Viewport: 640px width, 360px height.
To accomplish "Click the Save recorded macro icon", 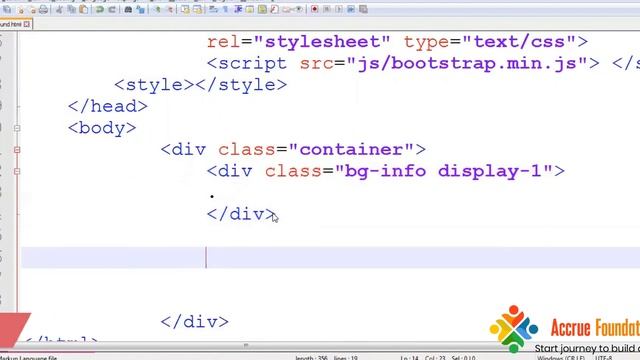I will [363, 9].
